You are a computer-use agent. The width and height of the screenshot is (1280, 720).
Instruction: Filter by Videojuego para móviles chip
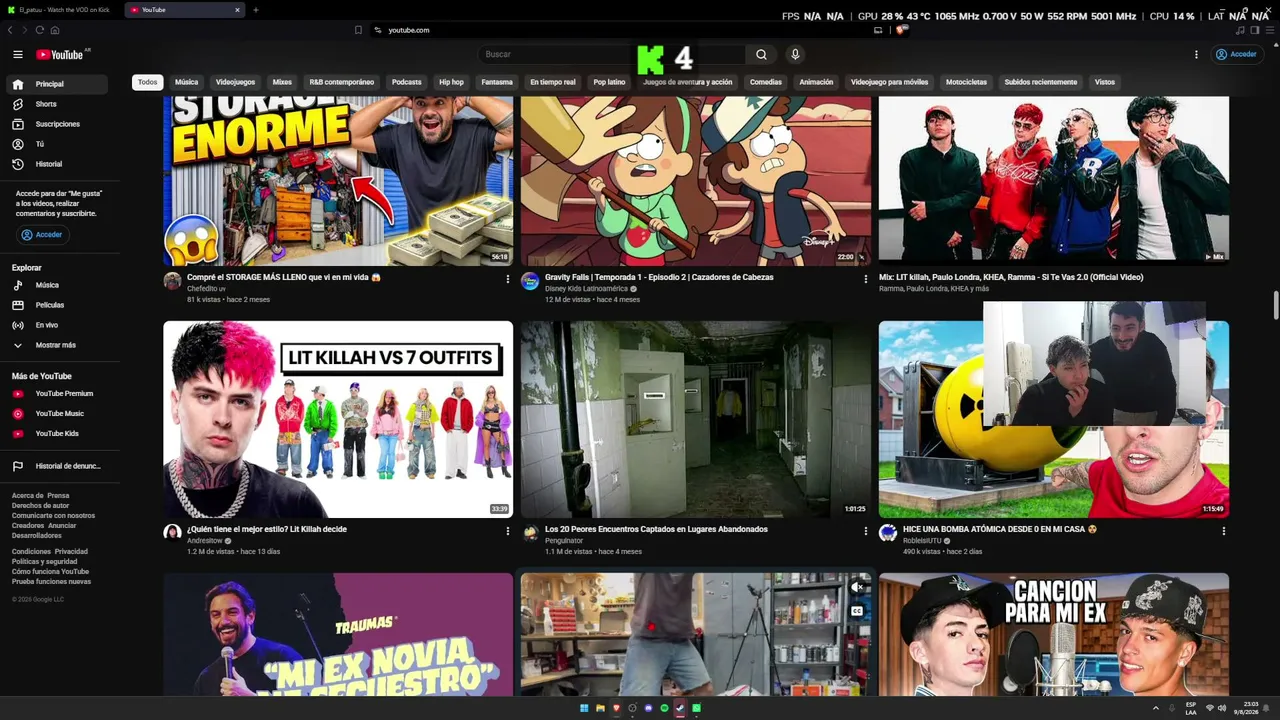(x=889, y=82)
